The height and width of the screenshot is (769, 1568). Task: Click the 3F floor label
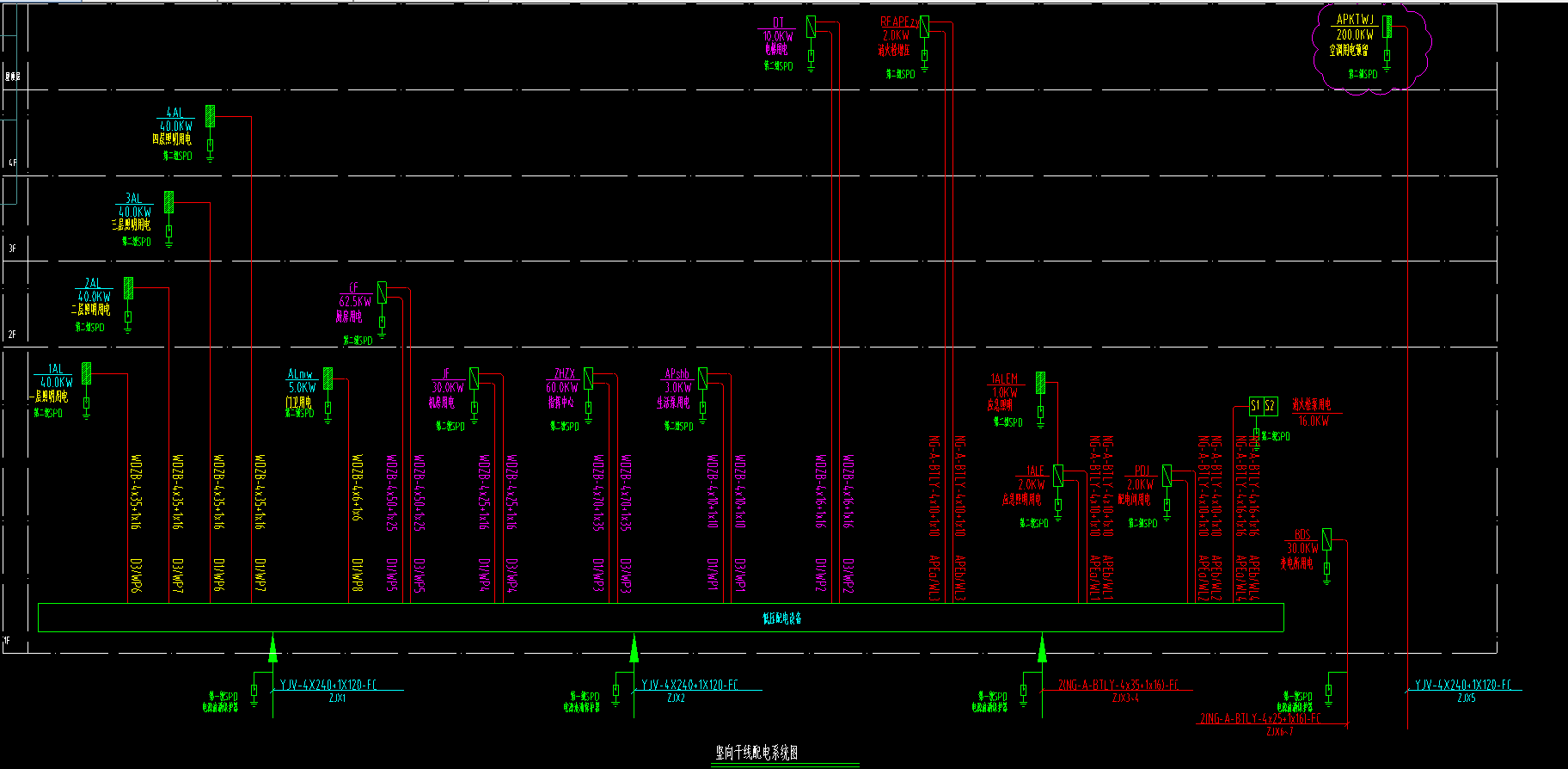[x=12, y=249]
